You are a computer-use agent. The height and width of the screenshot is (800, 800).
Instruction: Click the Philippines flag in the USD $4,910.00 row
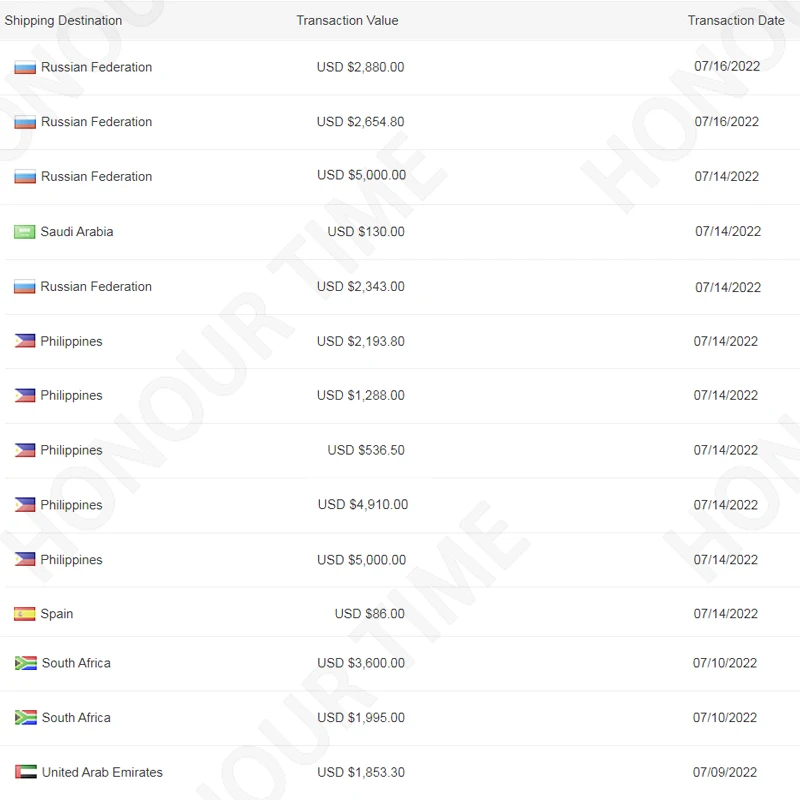(25, 505)
